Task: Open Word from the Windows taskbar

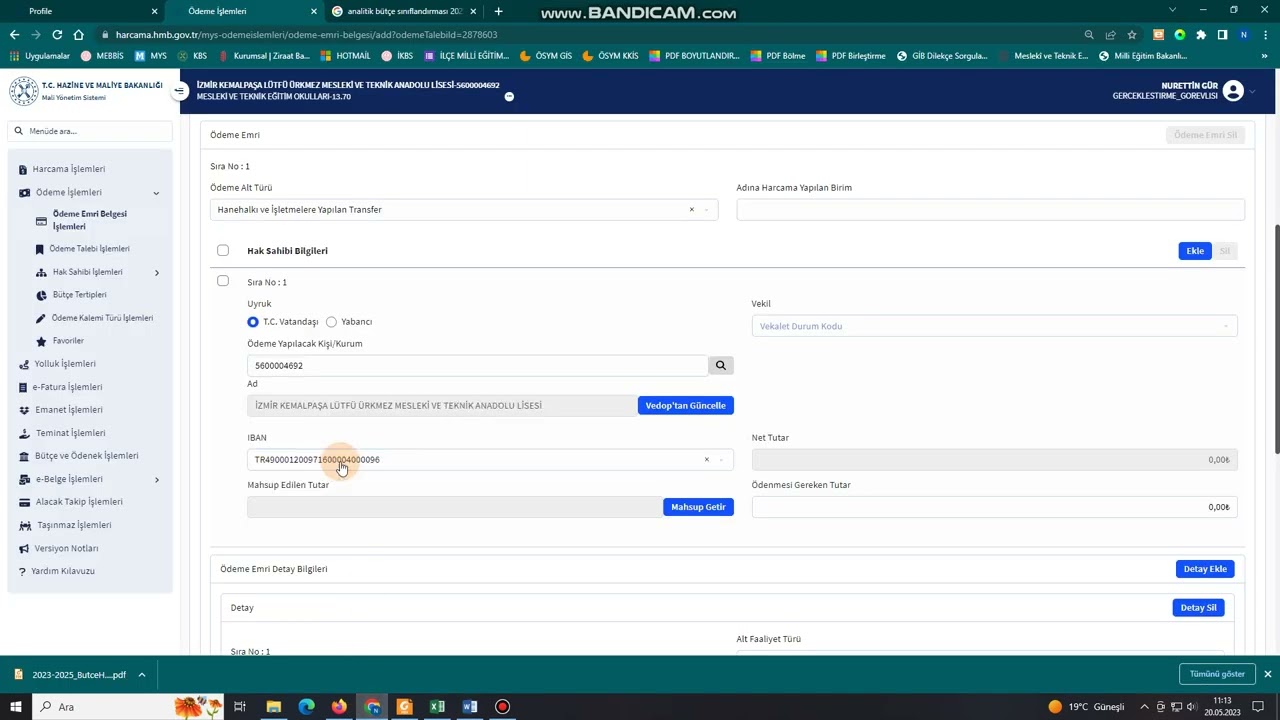Action: click(x=470, y=707)
